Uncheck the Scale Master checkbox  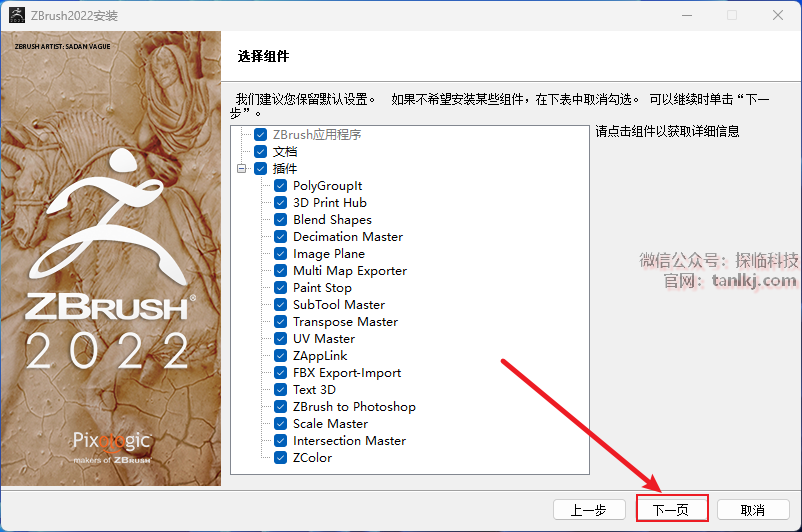[280, 423]
